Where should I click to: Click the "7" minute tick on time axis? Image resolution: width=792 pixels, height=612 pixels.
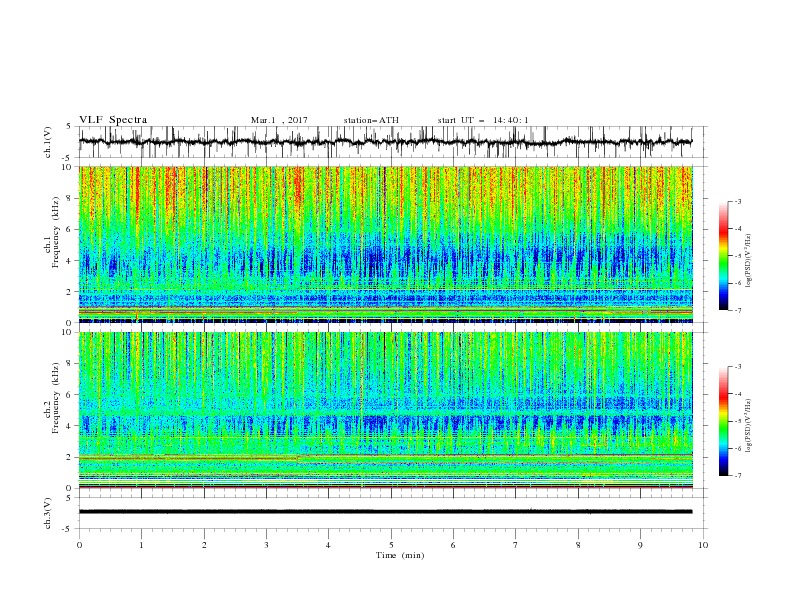(x=516, y=545)
